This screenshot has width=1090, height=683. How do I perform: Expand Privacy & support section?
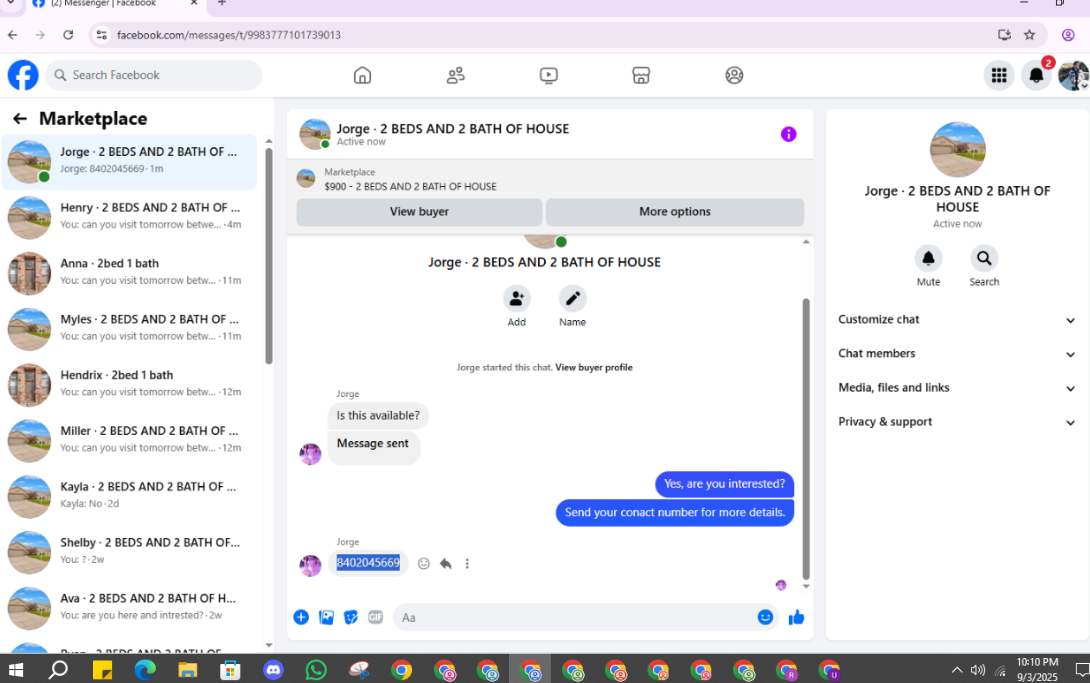(x=957, y=422)
